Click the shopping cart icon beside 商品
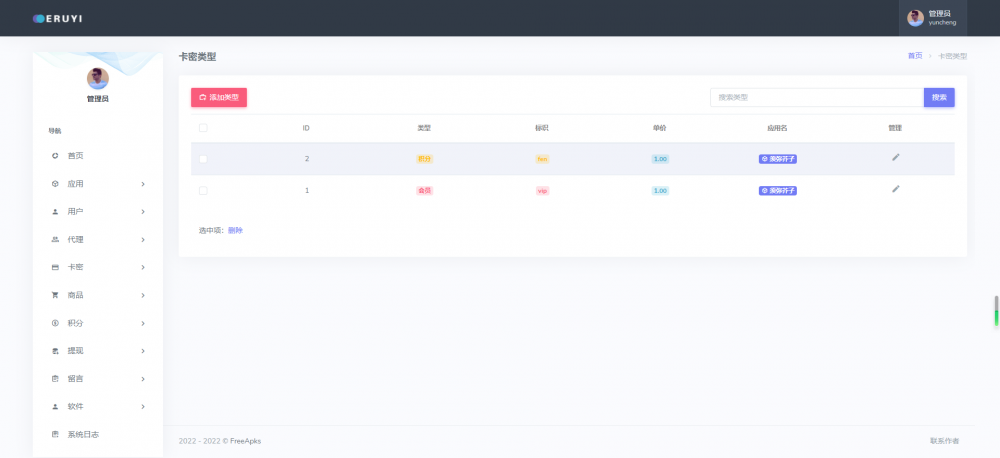This screenshot has width=1000, height=458. tap(55, 295)
